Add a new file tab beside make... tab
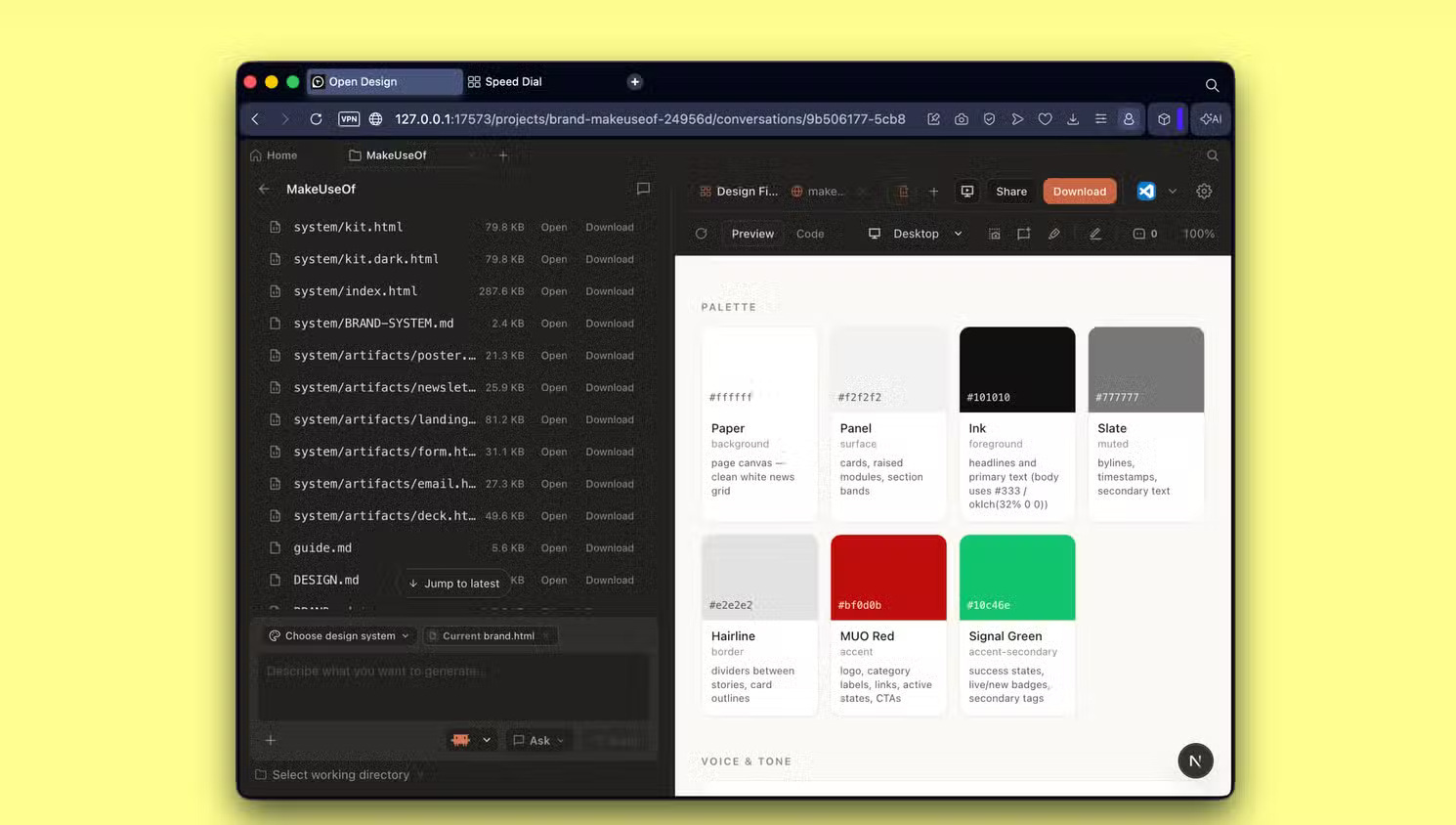The image size is (1456, 825). pos(933,192)
